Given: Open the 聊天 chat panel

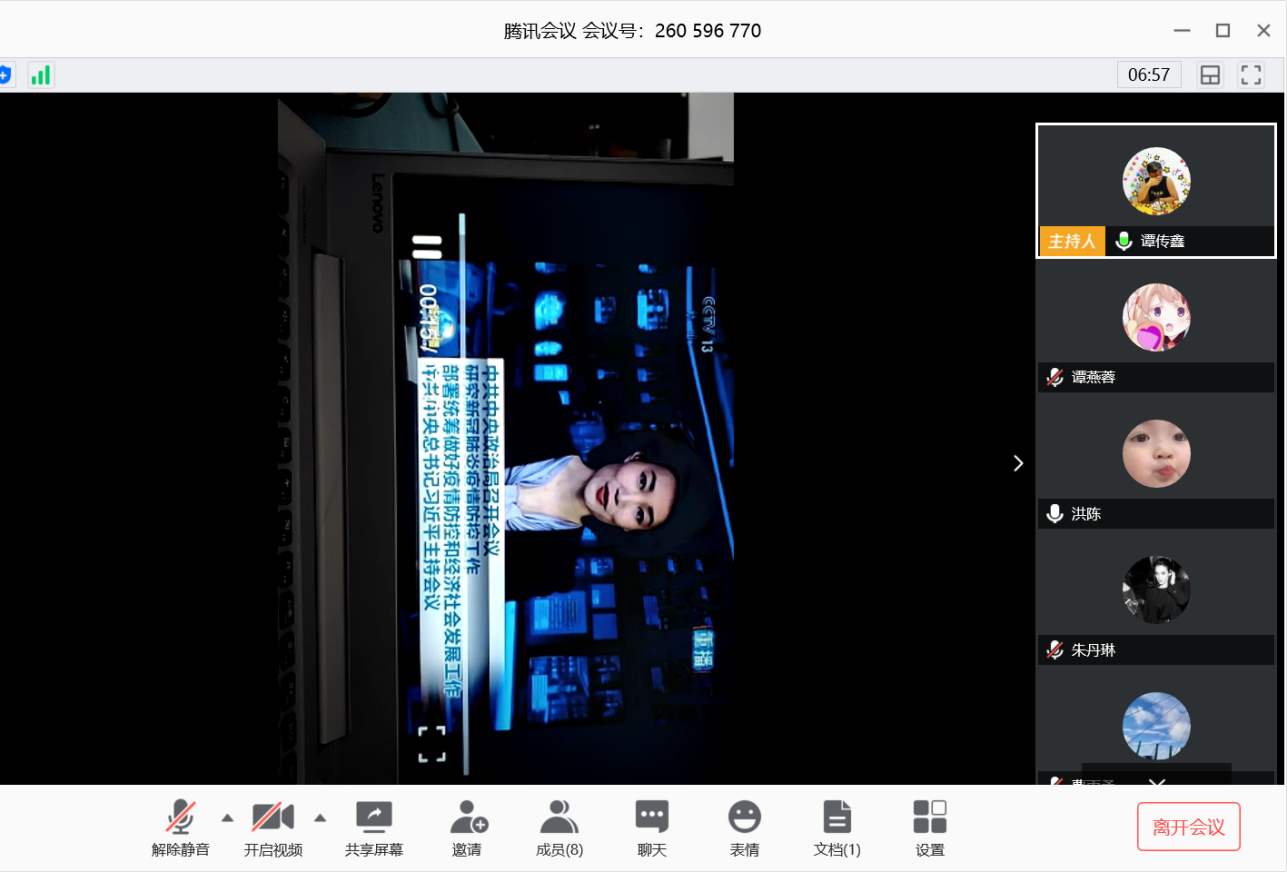Looking at the screenshot, I should coord(652,828).
